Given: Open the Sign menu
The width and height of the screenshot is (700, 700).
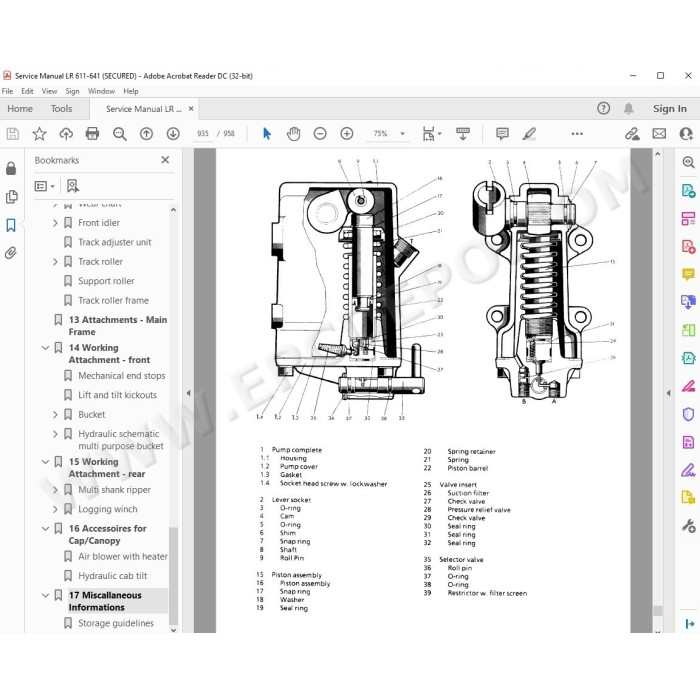Looking at the screenshot, I should tap(72, 91).
